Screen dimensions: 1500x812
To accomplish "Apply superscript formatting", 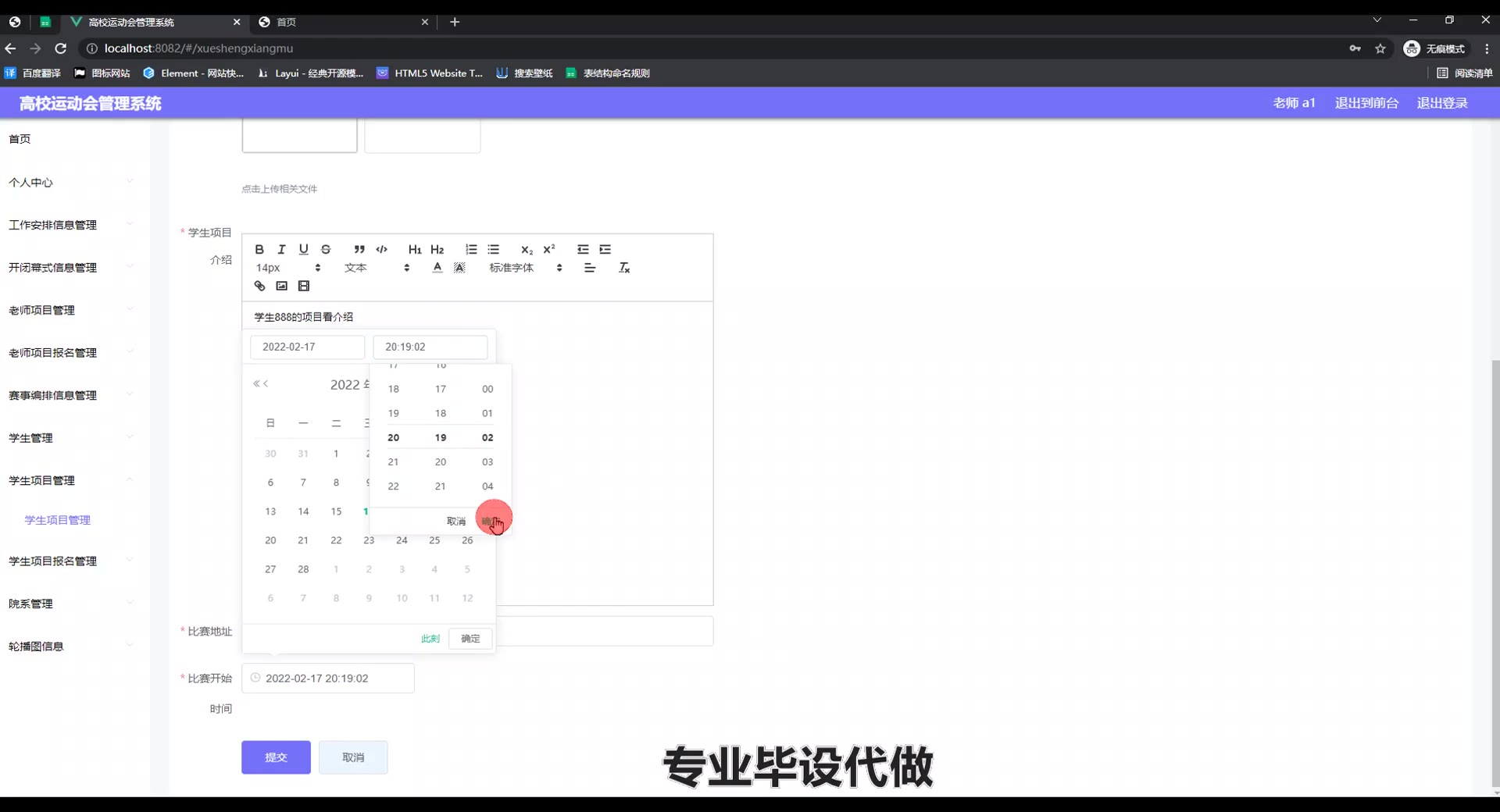I will tap(549, 249).
